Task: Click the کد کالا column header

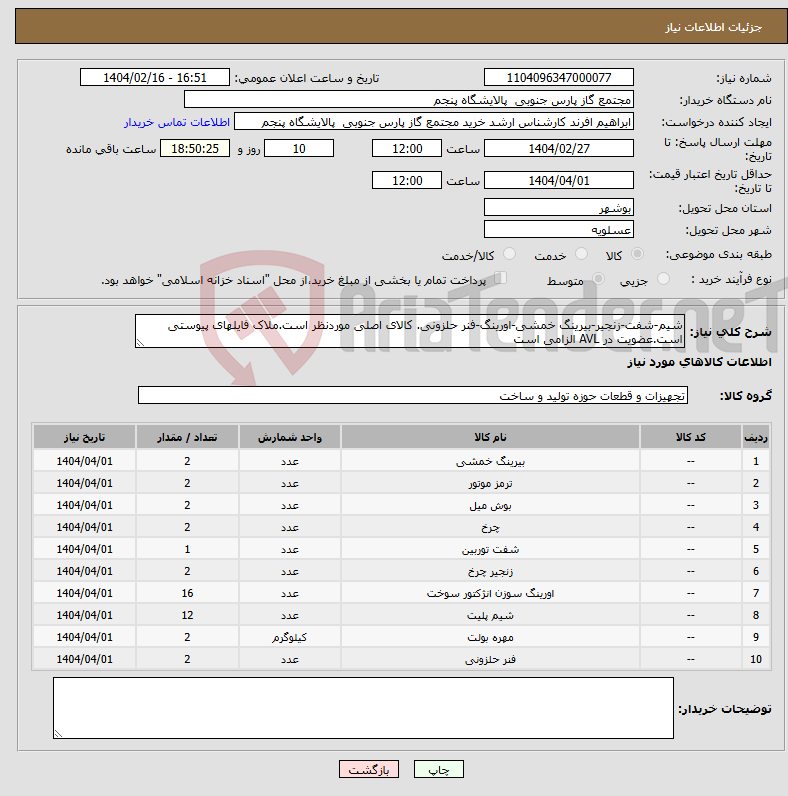Action: pyautogui.click(x=691, y=437)
